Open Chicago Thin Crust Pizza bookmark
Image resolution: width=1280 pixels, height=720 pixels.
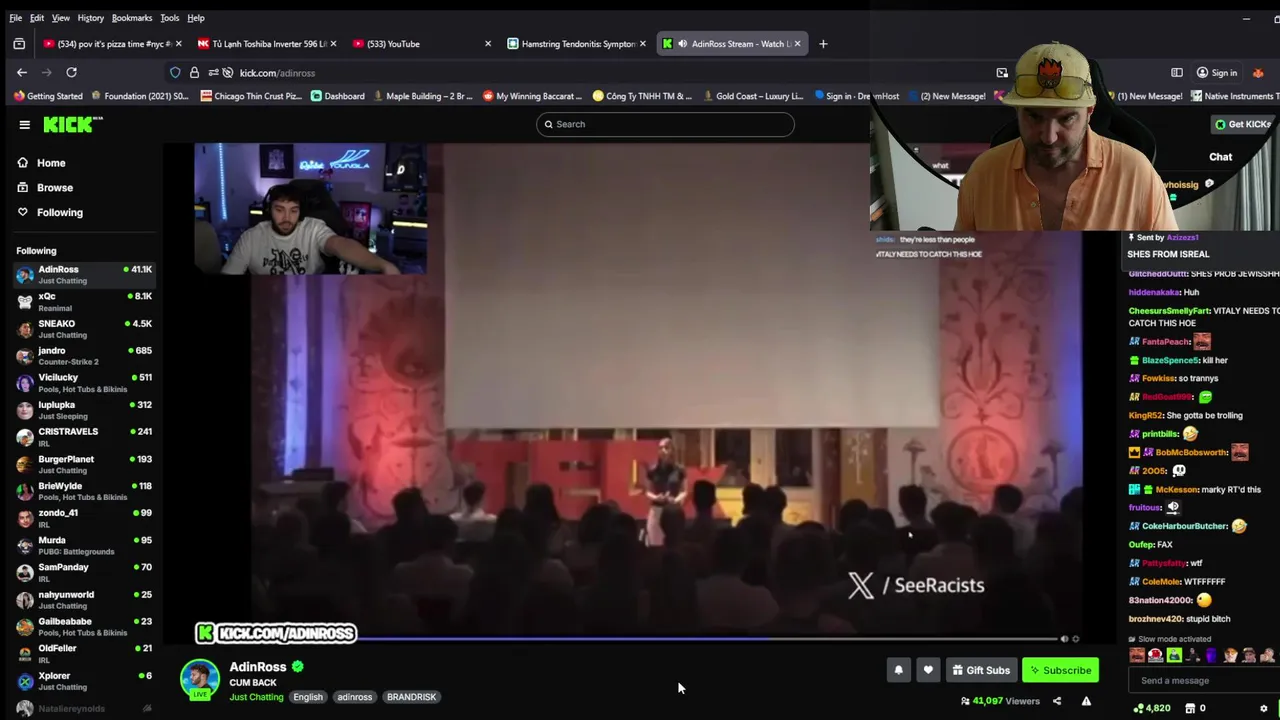[x=251, y=96]
